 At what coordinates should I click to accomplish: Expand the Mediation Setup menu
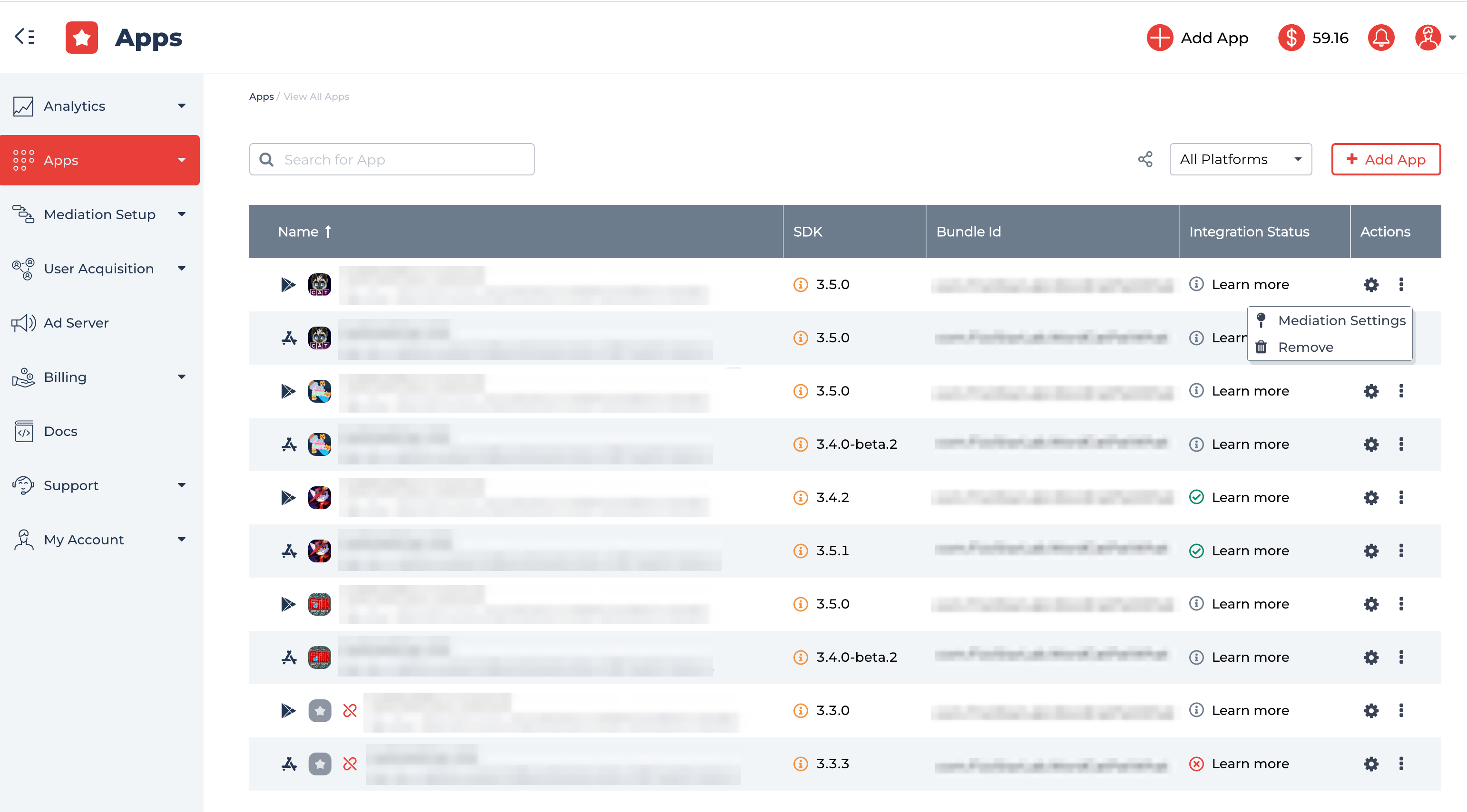[x=100, y=214]
